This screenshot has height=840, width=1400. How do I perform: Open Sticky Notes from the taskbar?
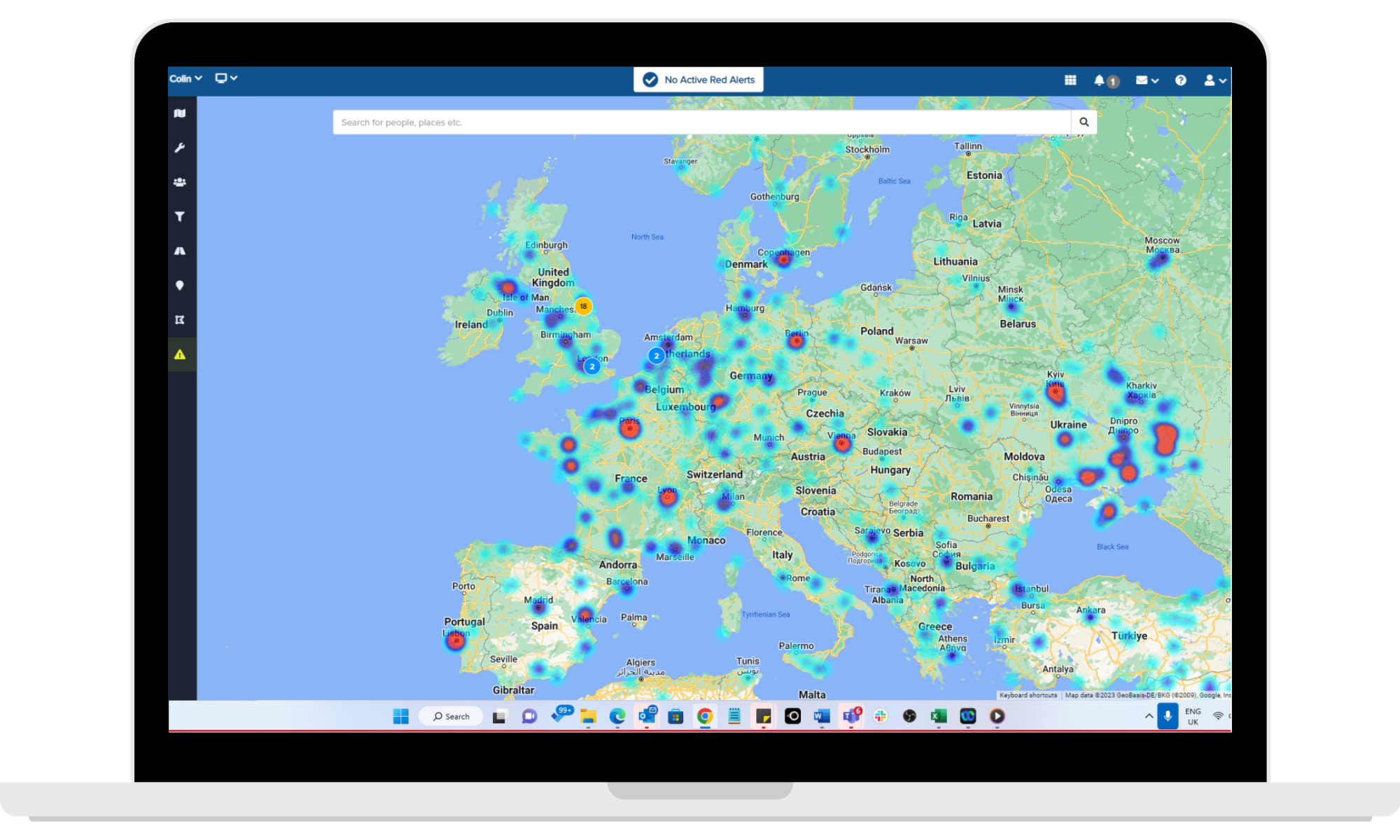point(763,716)
